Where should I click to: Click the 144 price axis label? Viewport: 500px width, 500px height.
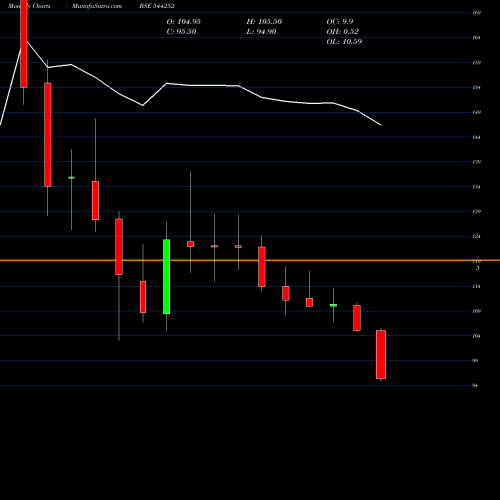coord(477,137)
